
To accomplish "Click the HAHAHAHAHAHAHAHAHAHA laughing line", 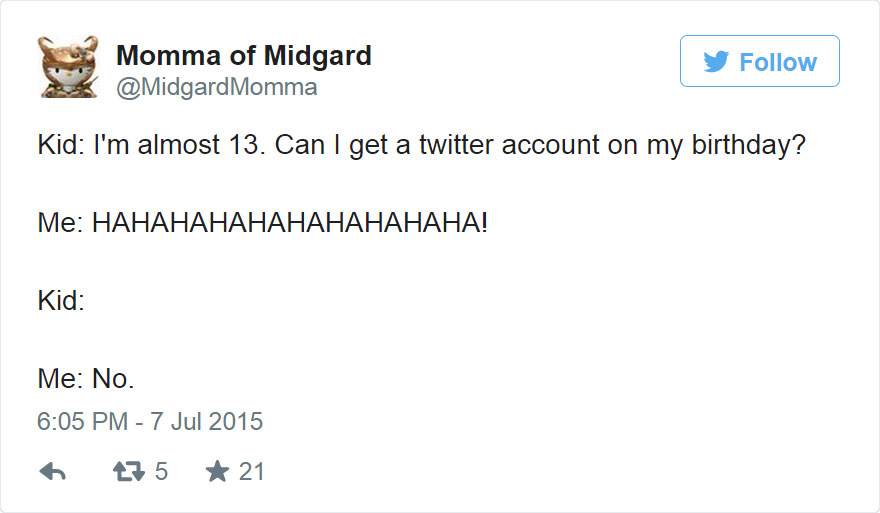I will click(290, 223).
